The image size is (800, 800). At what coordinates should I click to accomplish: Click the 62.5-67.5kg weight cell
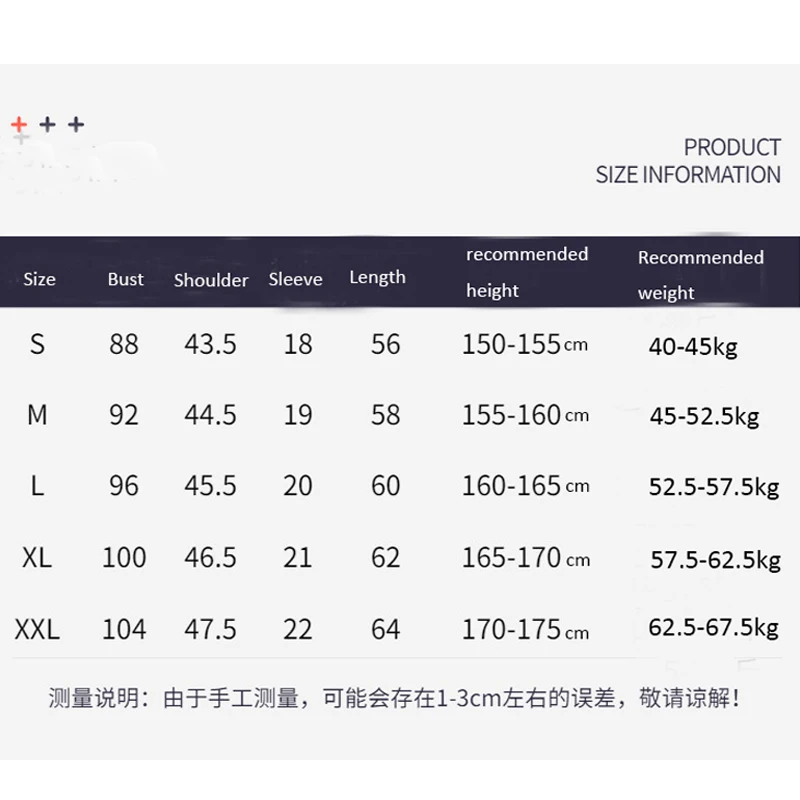(x=713, y=628)
